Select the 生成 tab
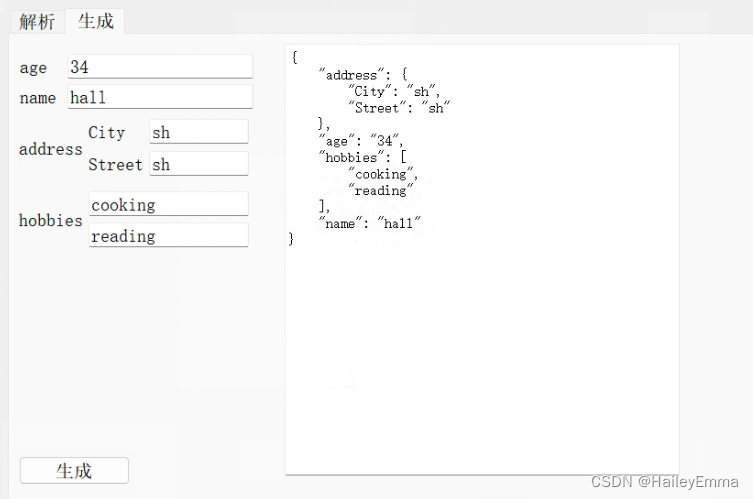 tap(96, 21)
